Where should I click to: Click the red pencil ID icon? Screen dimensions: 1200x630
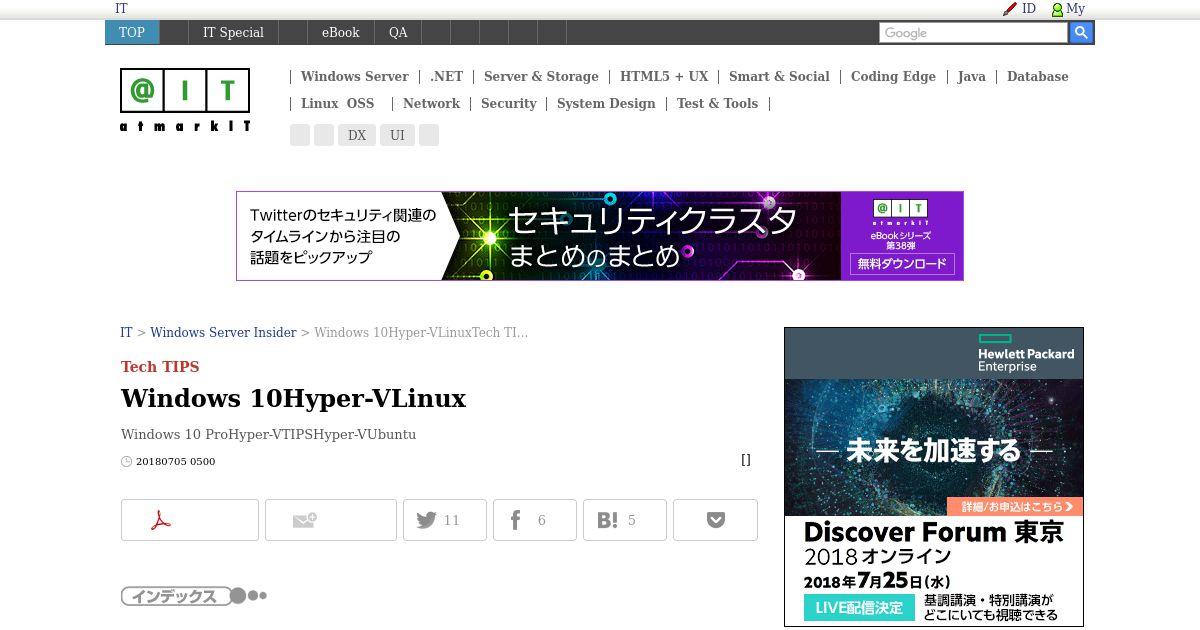(1010, 9)
